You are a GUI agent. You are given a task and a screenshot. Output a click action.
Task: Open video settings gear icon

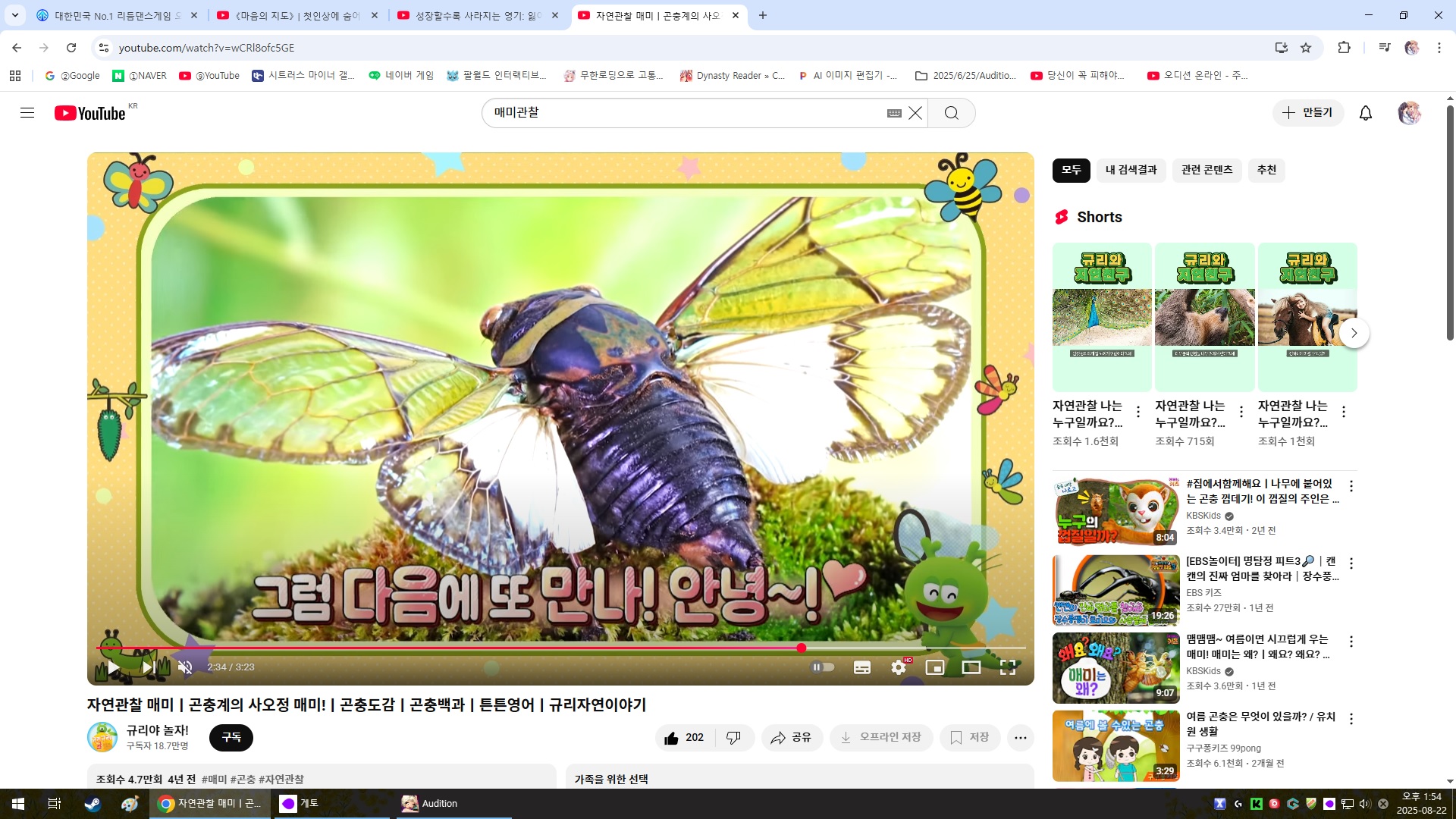(x=899, y=667)
